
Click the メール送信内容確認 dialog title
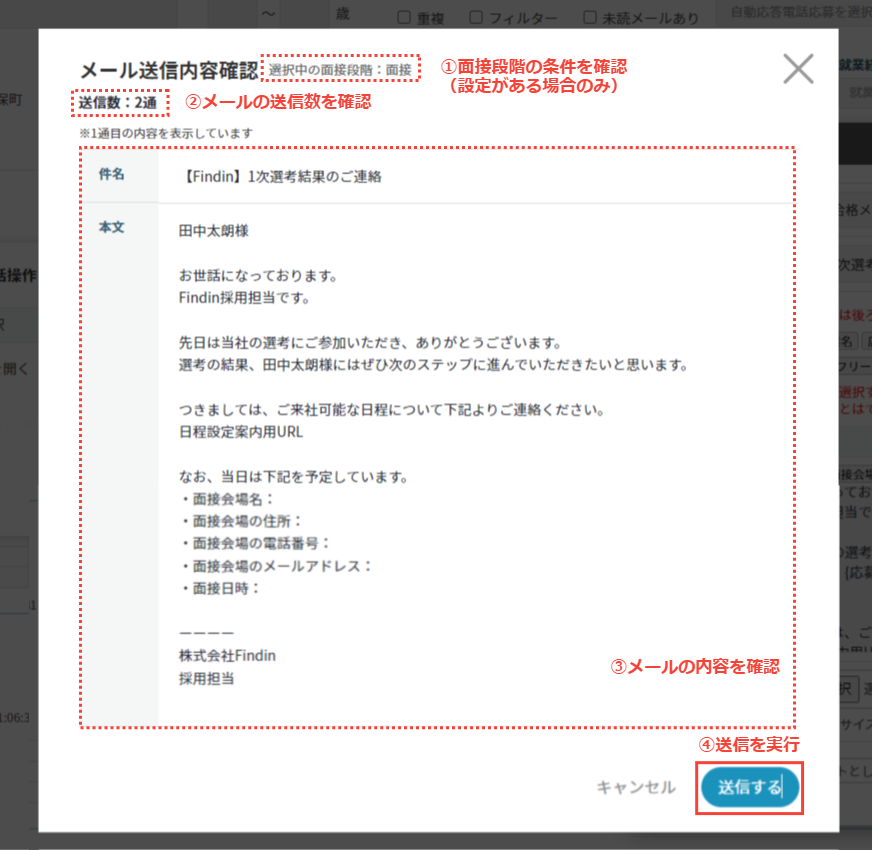(x=168, y=70)
